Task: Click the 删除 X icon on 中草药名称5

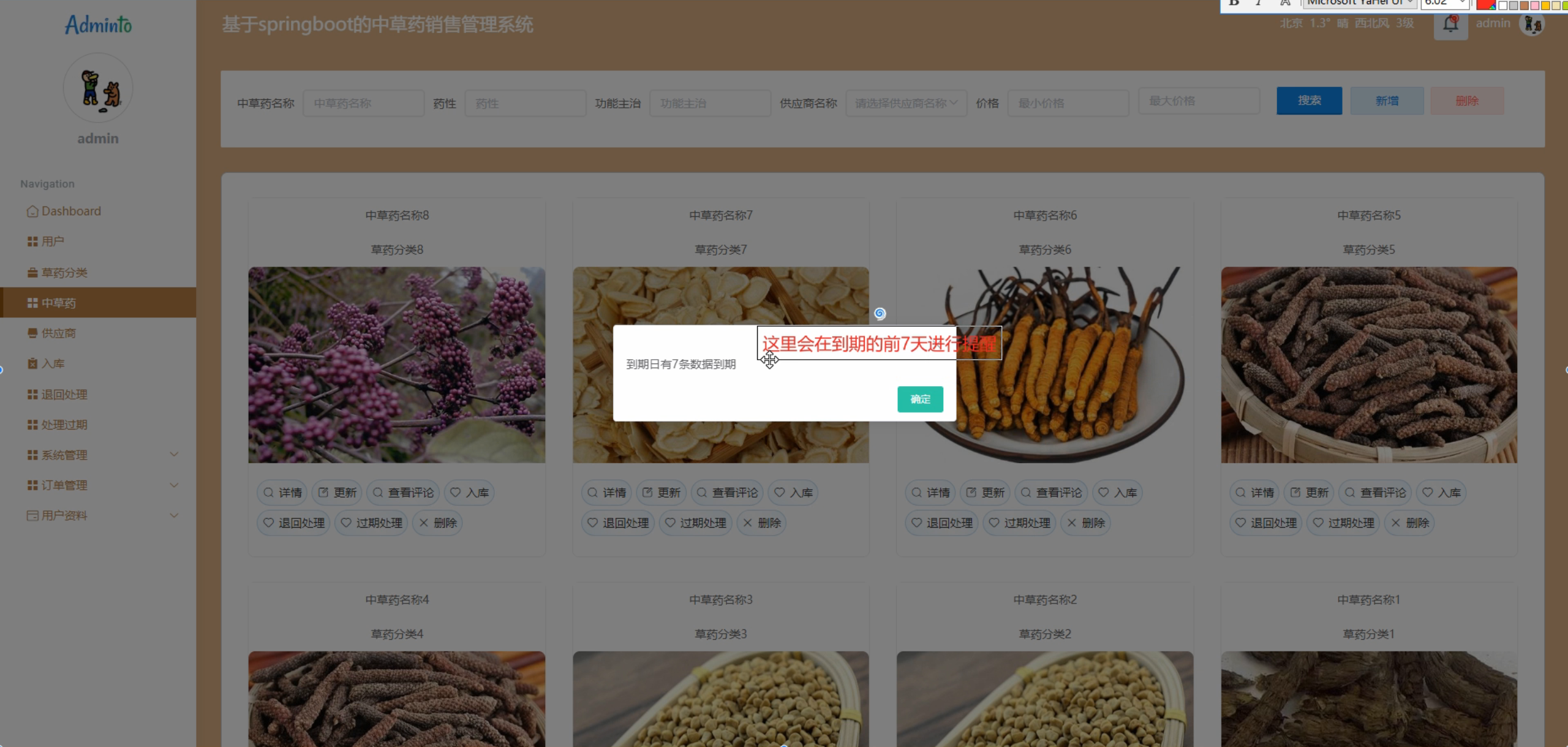Action: point(1395,523)
